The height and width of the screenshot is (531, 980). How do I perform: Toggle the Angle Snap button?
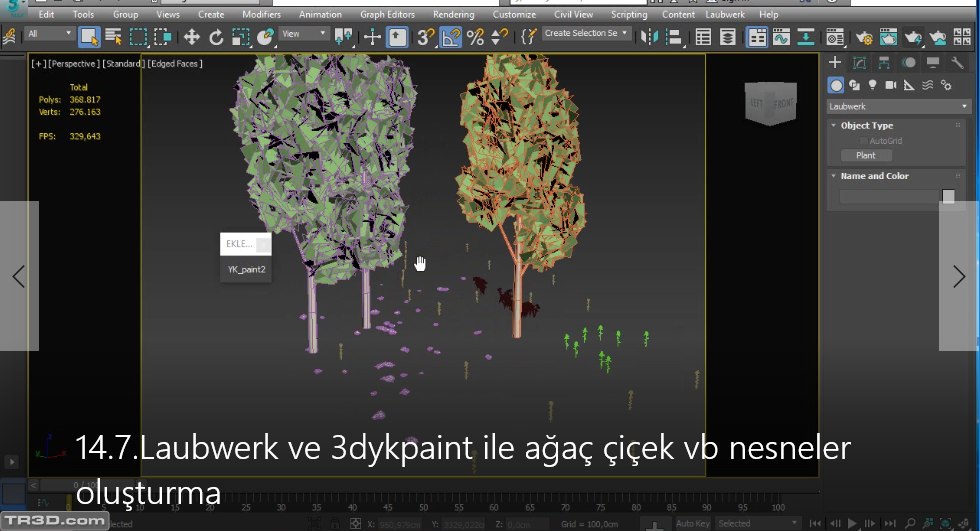click(x=450, y=37)
